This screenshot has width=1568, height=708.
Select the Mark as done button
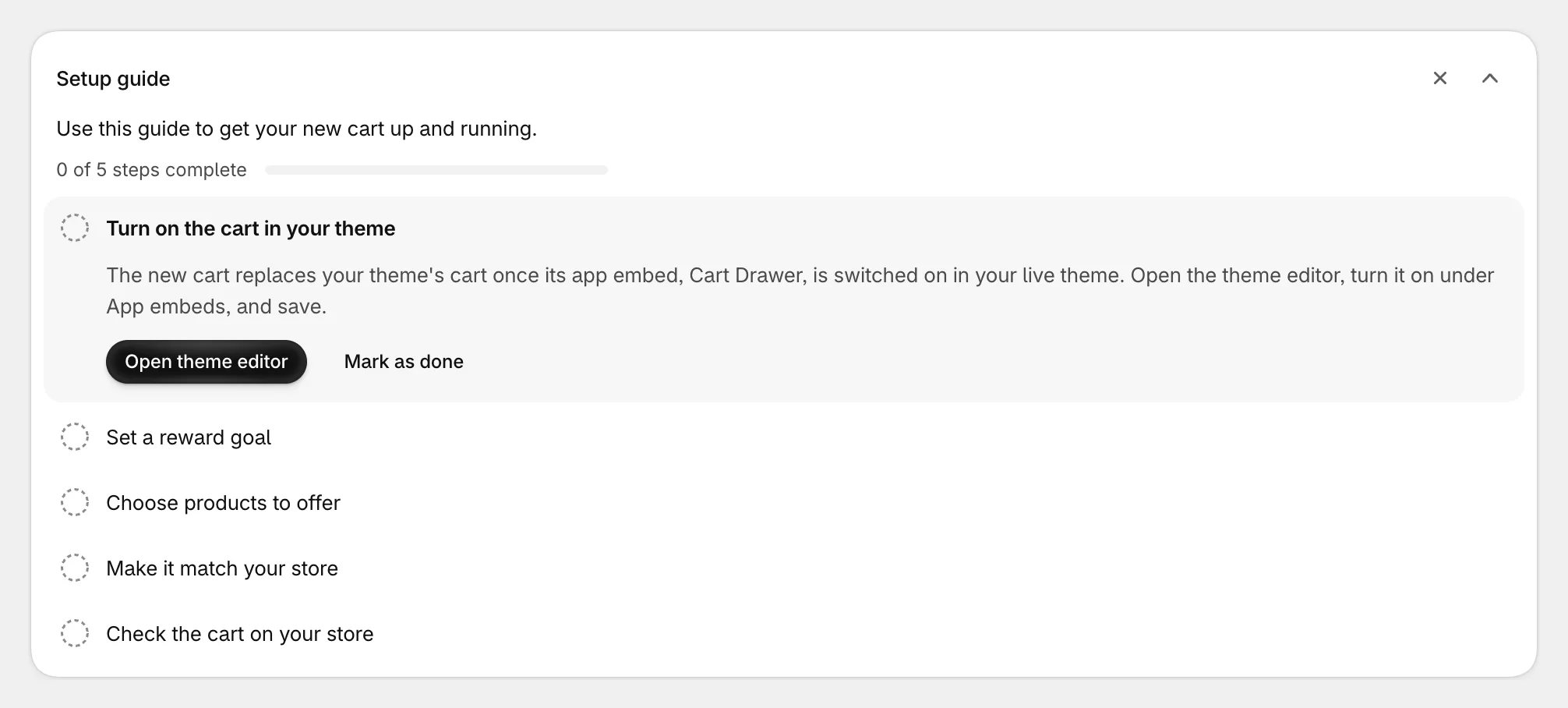coord(404,362)
